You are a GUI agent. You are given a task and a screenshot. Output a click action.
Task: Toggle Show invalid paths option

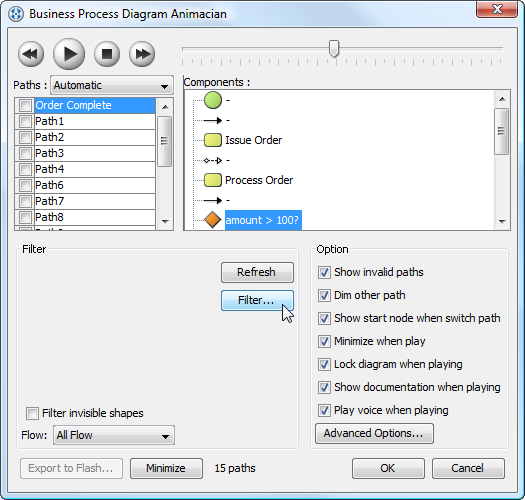pyautogui.click(x=324, y=272)
